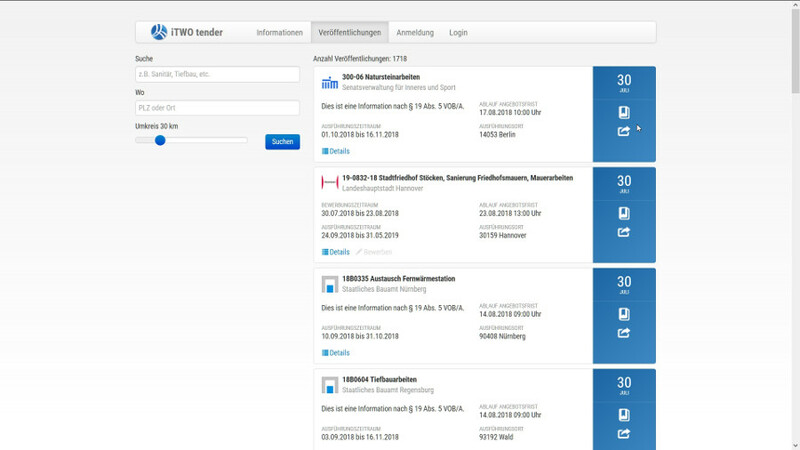Focus the Wo location input field
This screenshot has width=800, height=450.
217,108
